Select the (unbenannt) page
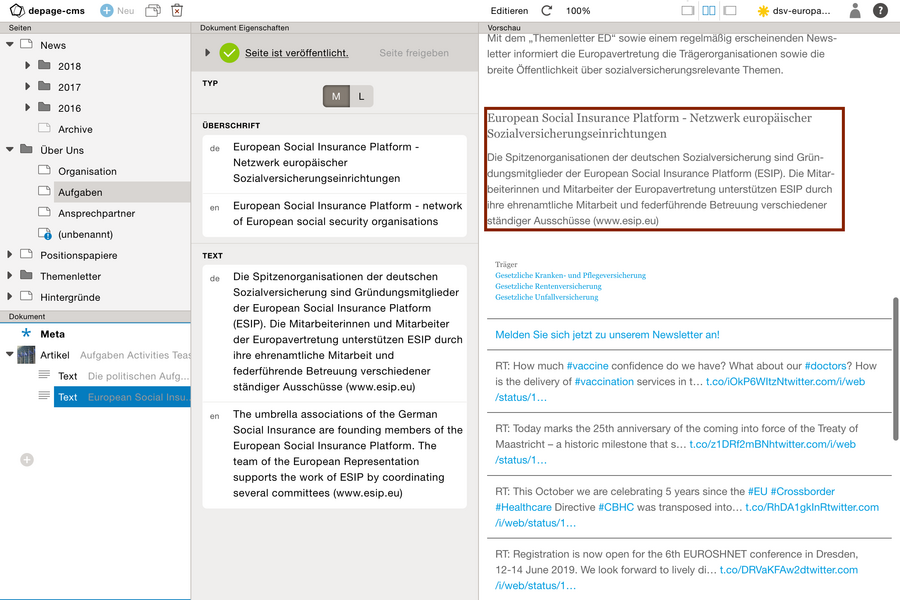 pos(86,234)
